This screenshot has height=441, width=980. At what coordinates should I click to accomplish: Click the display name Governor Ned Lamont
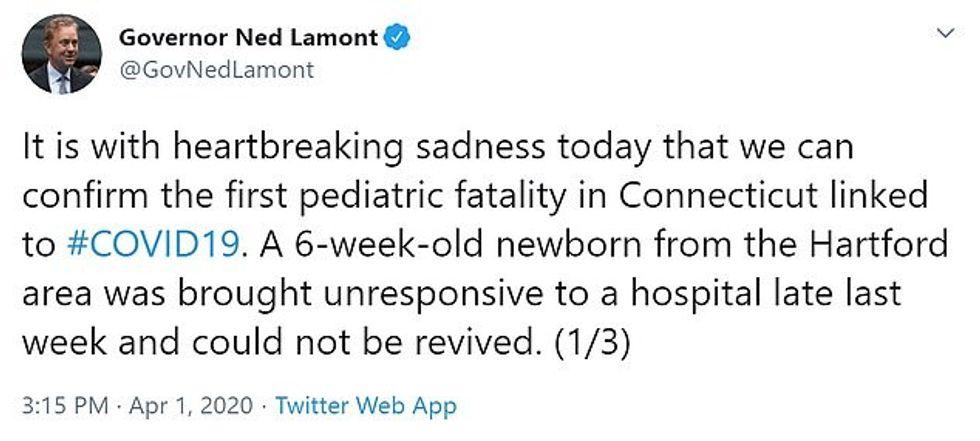click(249, 39)
